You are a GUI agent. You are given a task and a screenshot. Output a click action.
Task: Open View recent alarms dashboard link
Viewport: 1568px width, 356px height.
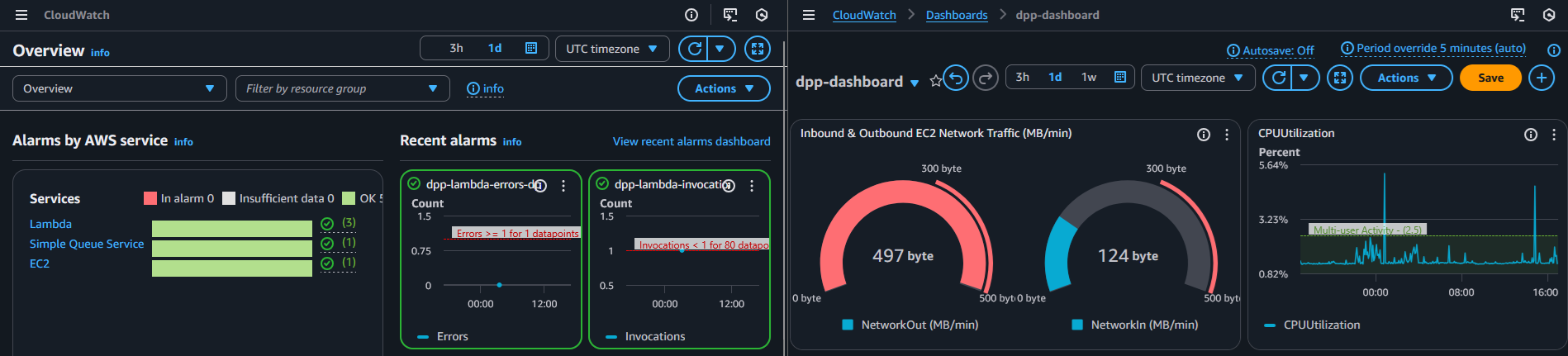tap(691, 141)
